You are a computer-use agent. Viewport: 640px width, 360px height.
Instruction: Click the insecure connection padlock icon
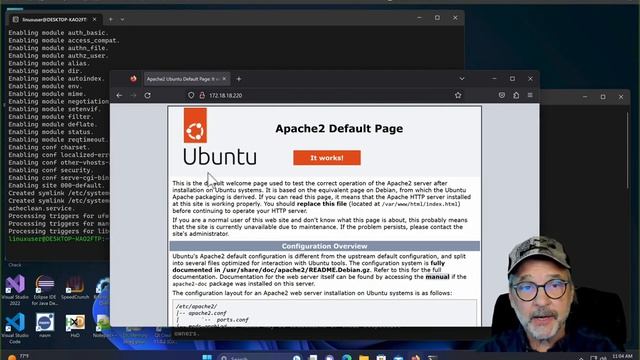(202, 95)
